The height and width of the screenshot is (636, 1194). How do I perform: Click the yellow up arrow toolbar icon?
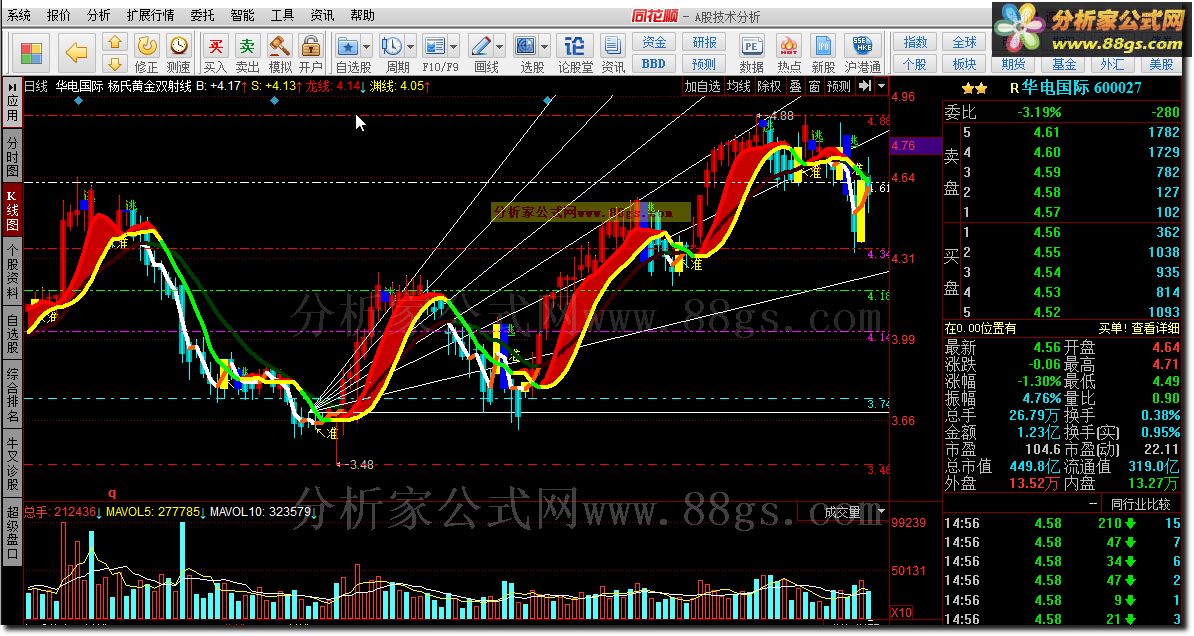pos(115,43)
